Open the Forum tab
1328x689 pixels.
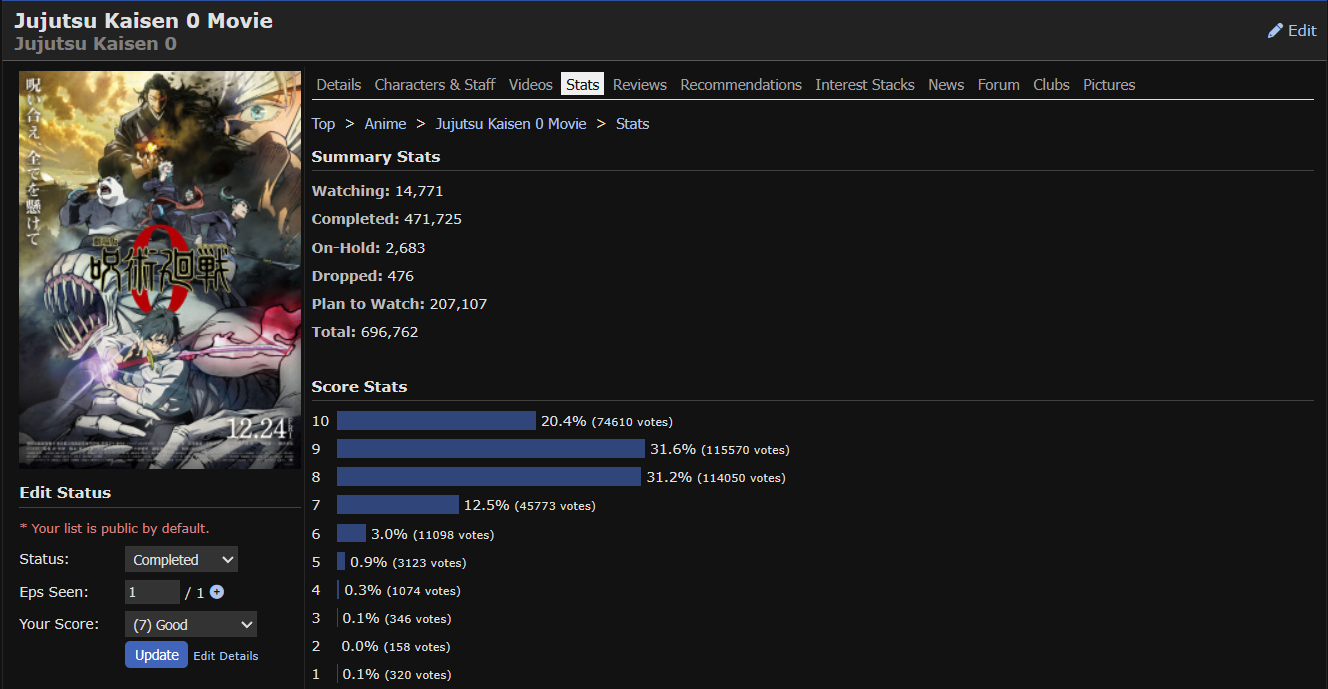click(999, 85)
